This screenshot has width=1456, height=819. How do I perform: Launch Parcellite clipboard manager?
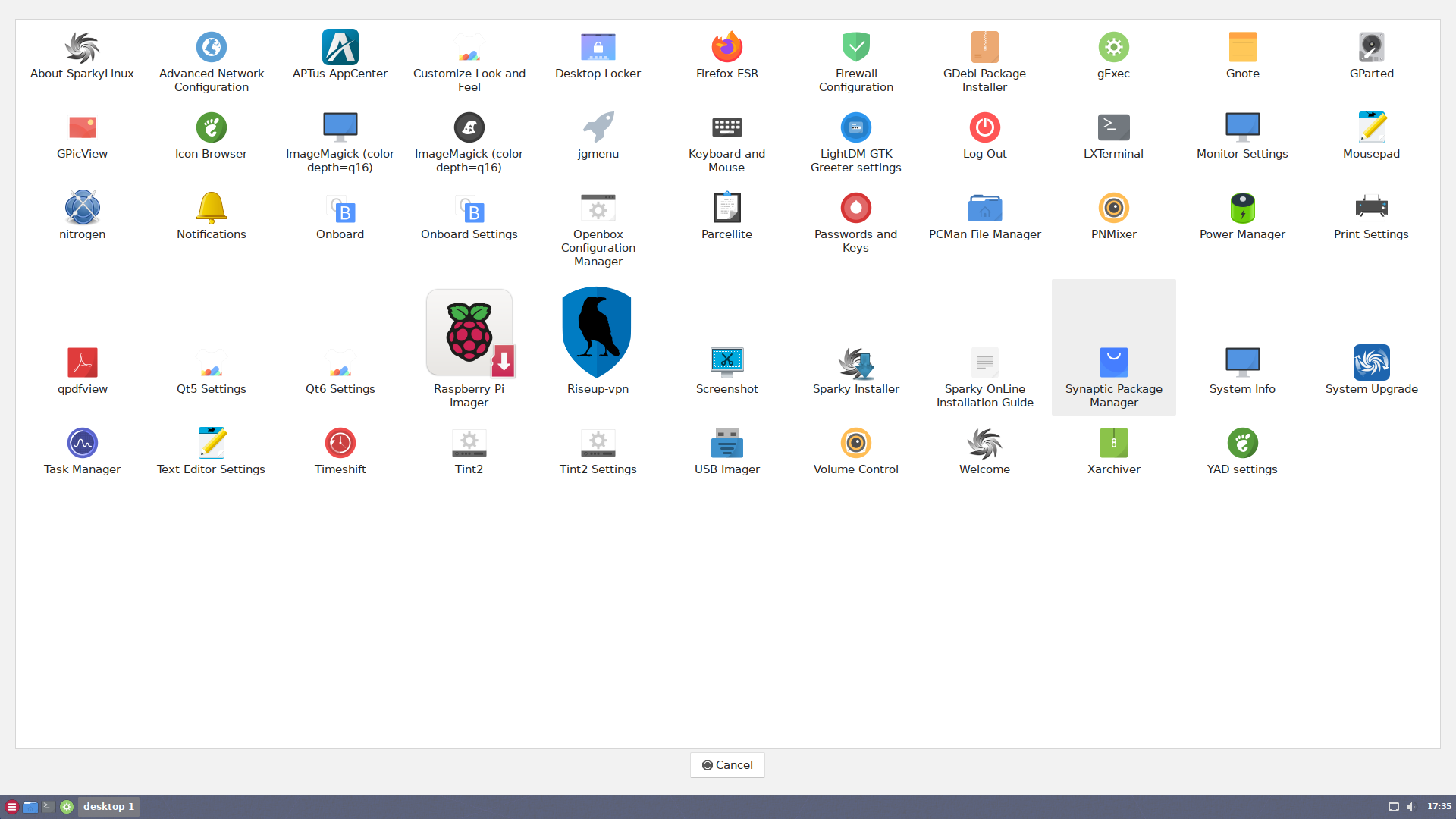tap(726, 215)
